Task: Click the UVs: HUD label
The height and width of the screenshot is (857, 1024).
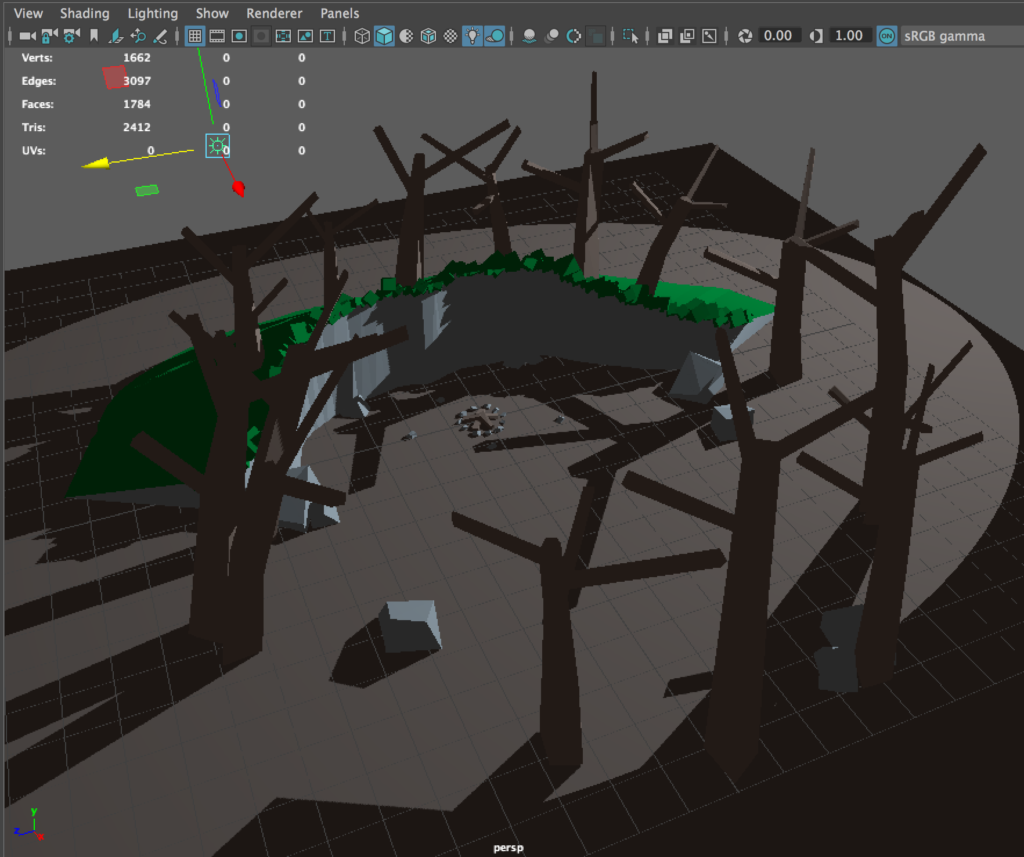Action: point(33,150)
